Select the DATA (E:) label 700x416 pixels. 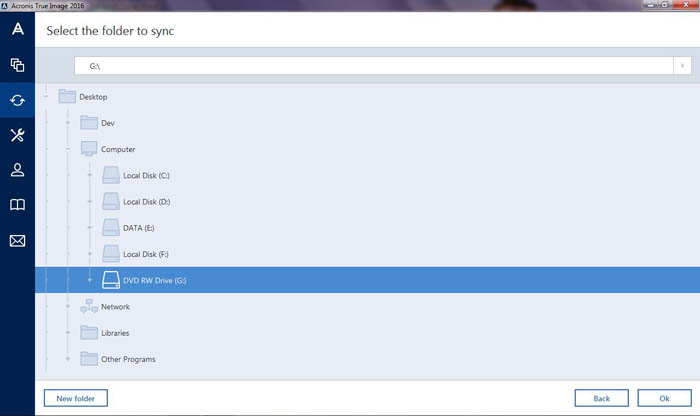pyautogui.click(x=138, y=228)
